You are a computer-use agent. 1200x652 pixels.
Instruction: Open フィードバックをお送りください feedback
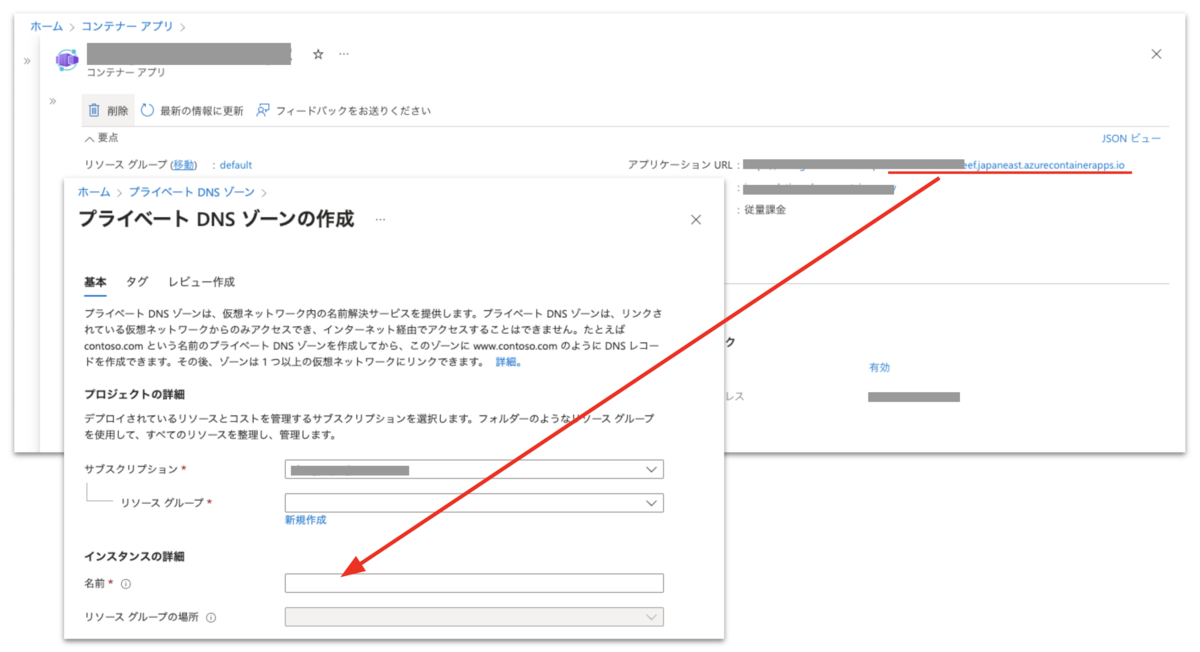click(x=343, y=111)
